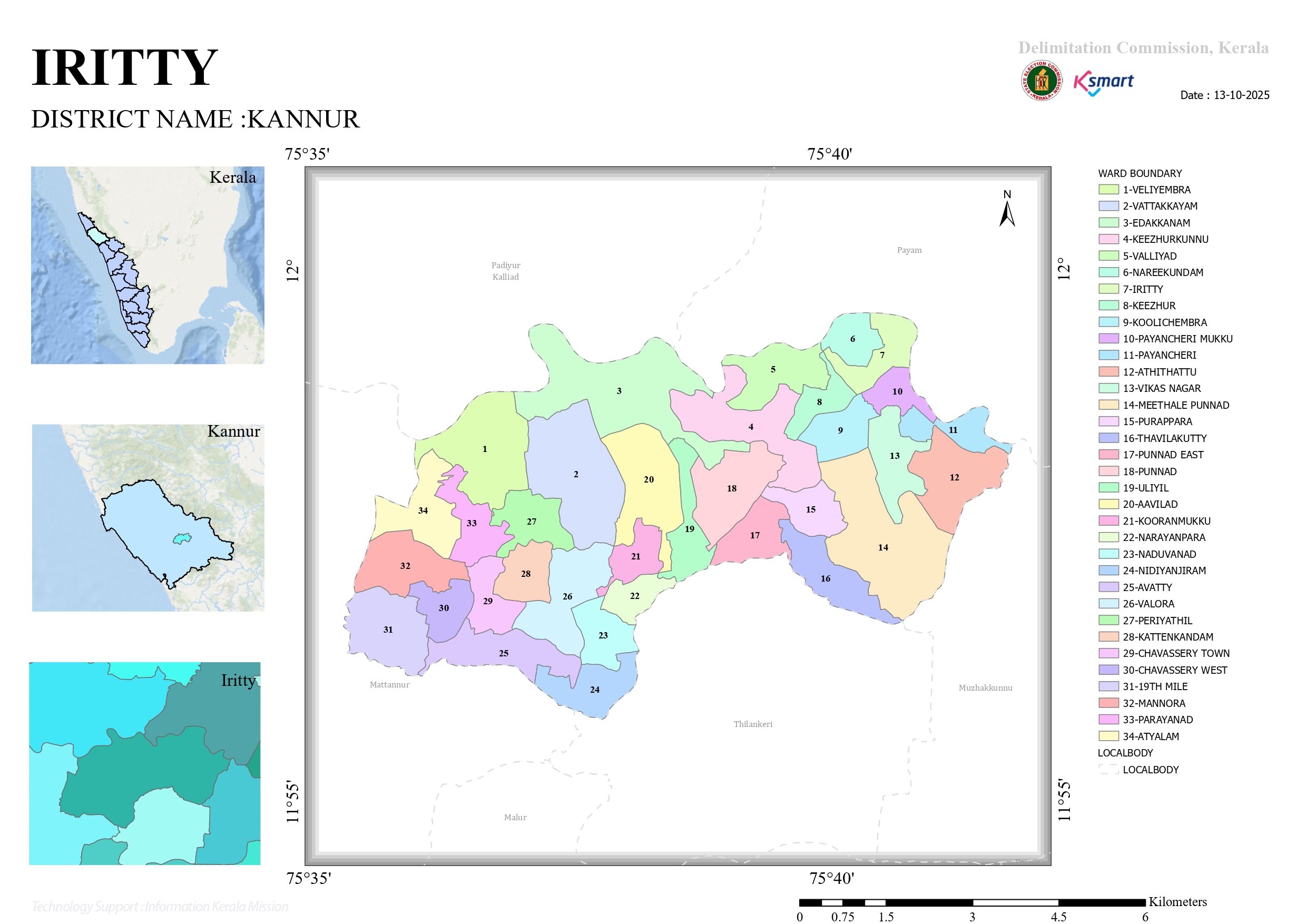Click the 32-MANNORA legend color swatch

point(1108,703)
